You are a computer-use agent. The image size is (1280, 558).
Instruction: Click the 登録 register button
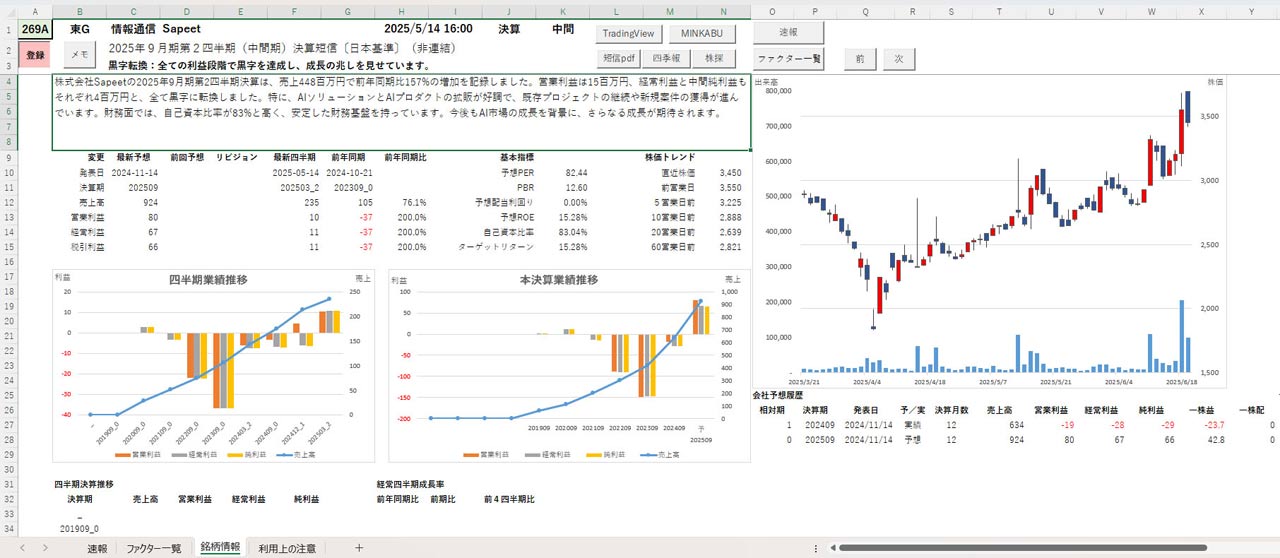point(35,54)
